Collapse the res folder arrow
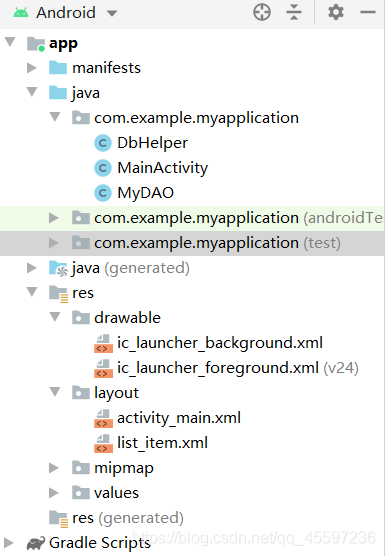Screen dimensions: 385x556 [x=32, y=292]
